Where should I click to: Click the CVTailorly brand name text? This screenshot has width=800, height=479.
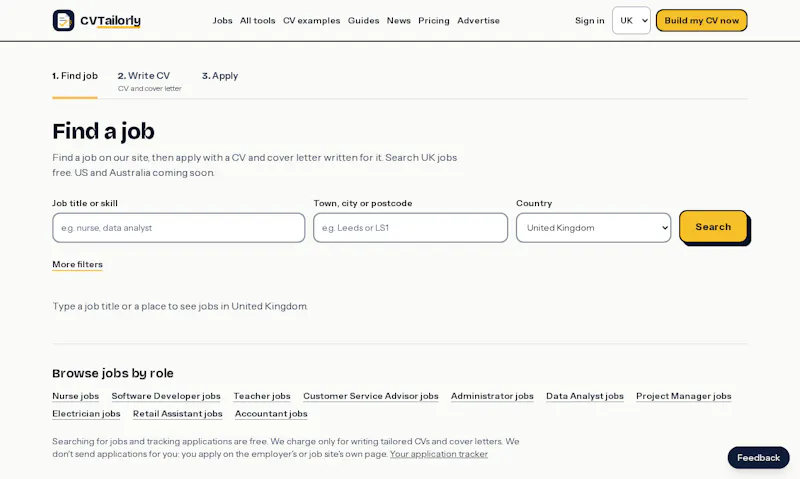[x=110, y=20]
